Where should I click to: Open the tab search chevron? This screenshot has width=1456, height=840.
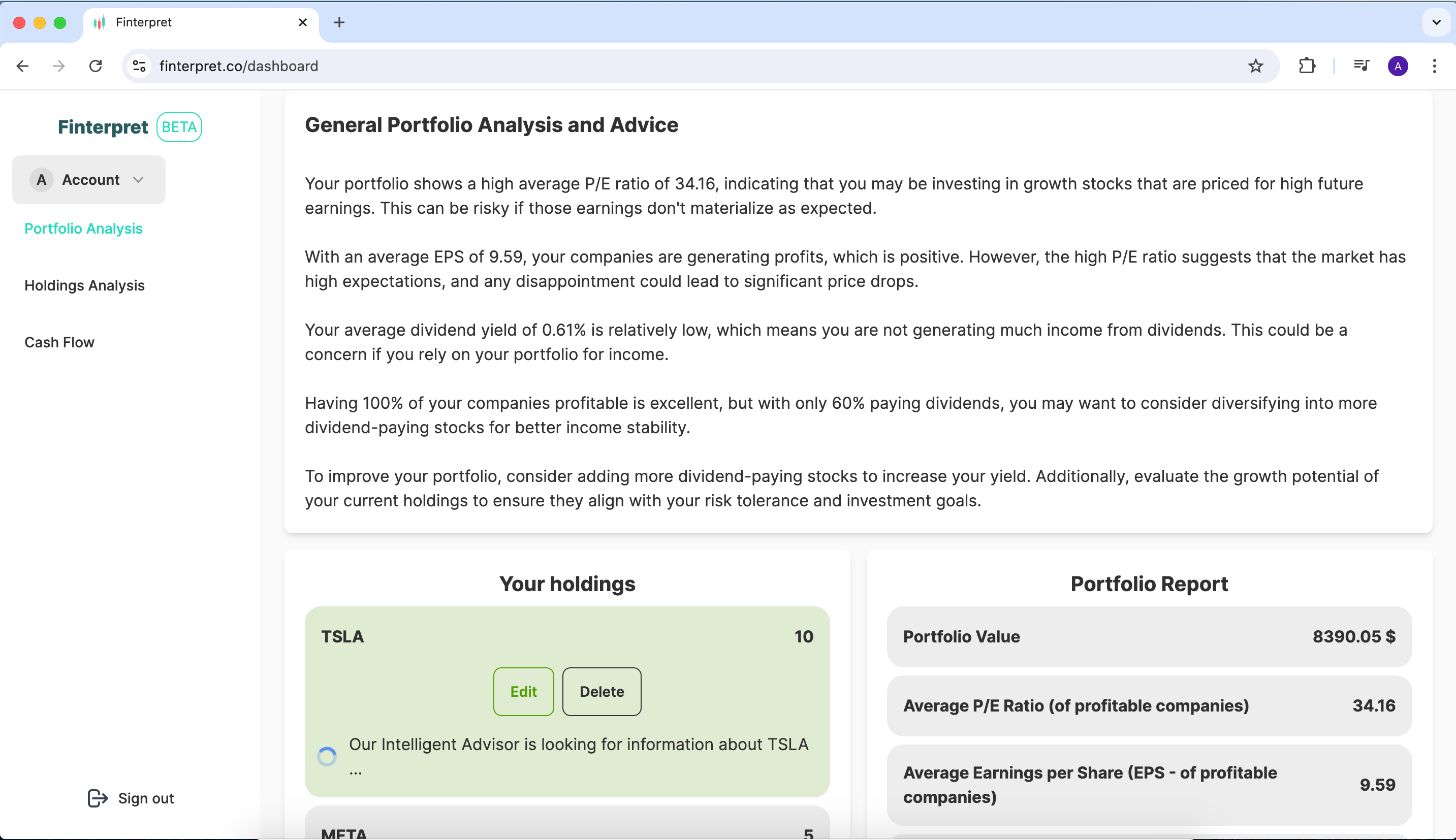[x=1436, y=22]
